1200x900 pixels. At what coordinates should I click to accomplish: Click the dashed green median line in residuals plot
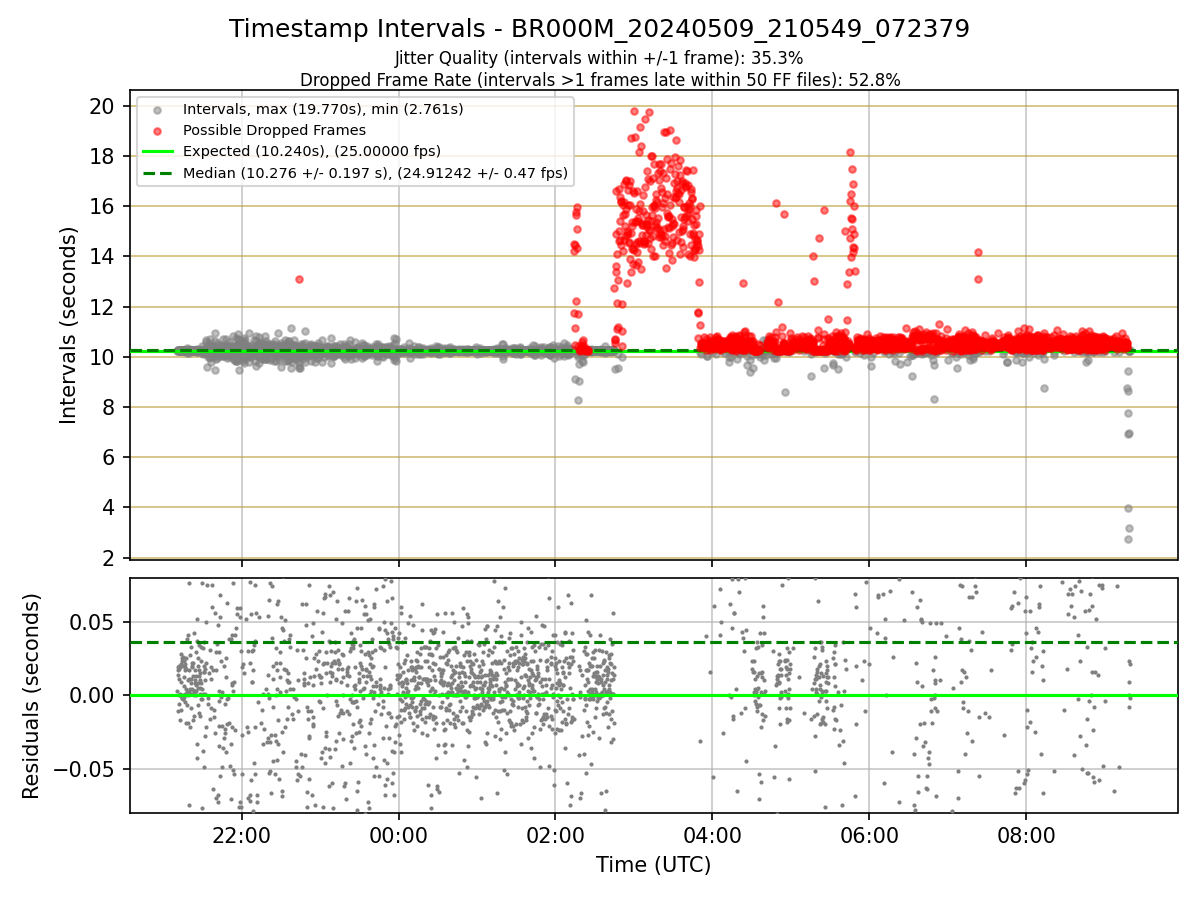pos(654,642)
